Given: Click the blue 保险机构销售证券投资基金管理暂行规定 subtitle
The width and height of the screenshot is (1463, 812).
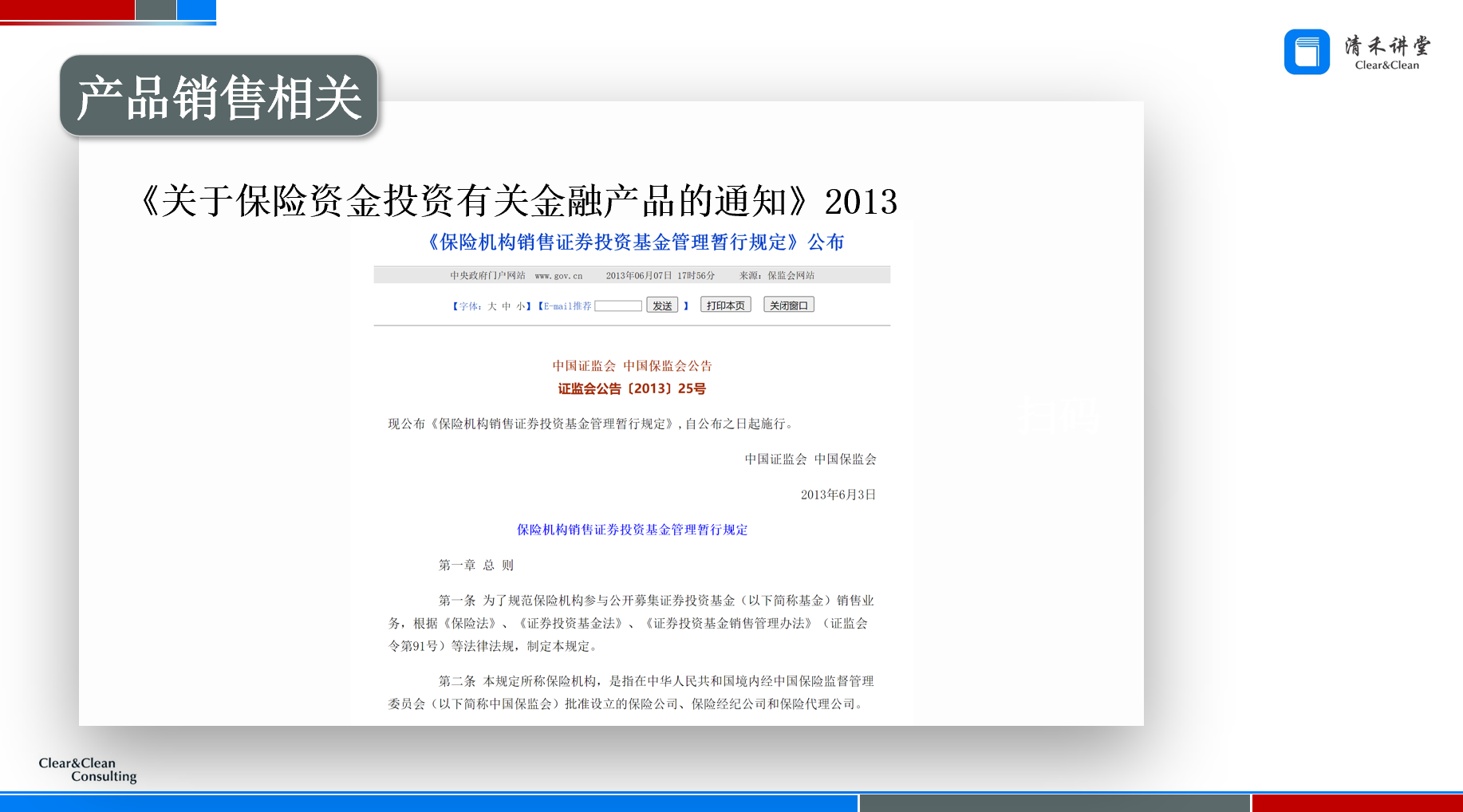Looking at the screenshot, I should [632, 530].
